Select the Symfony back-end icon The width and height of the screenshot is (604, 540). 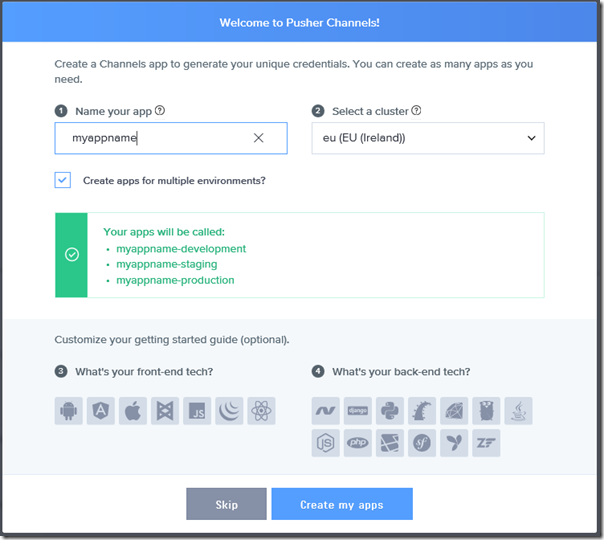[422, 443]
